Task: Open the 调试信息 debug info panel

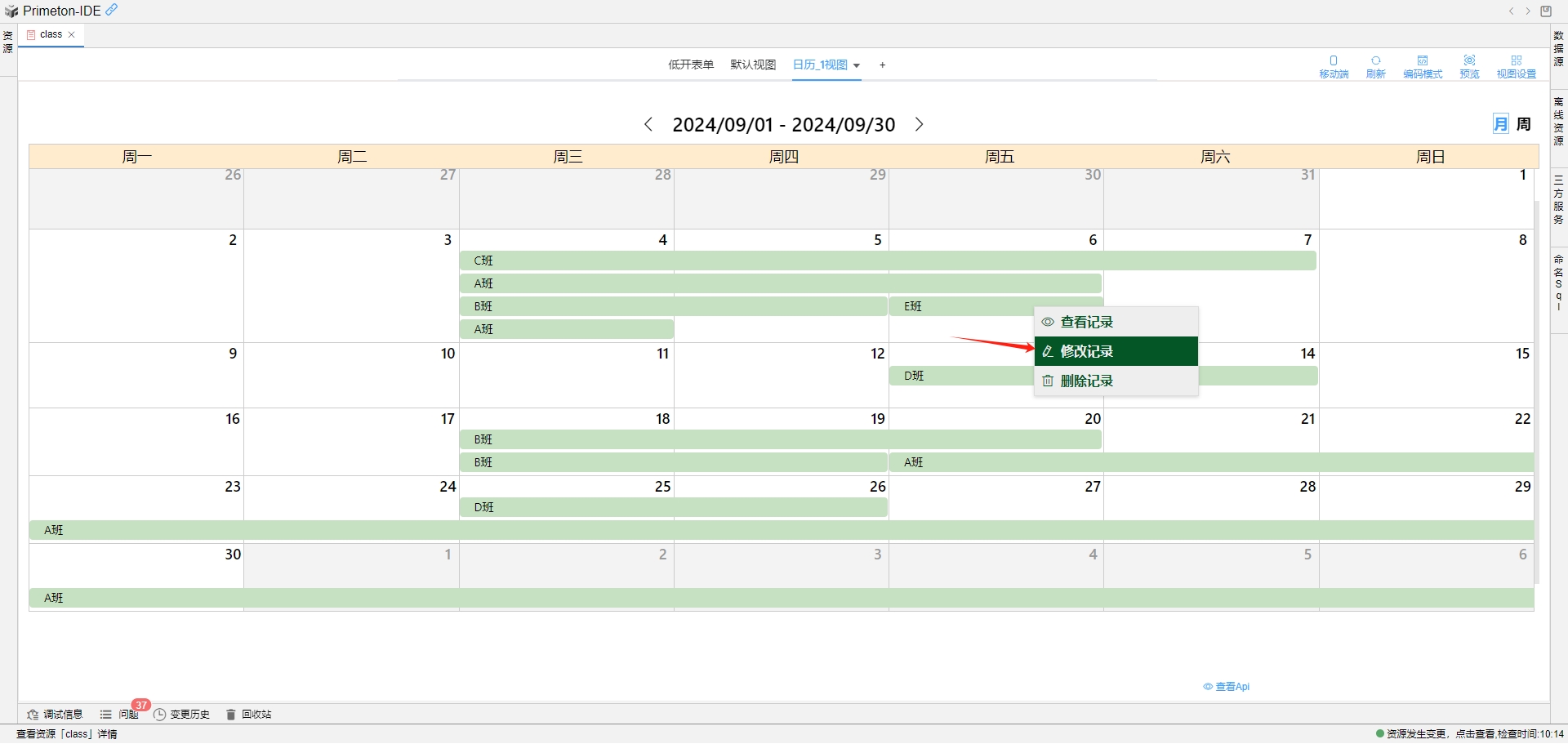Action: point(55,714)
